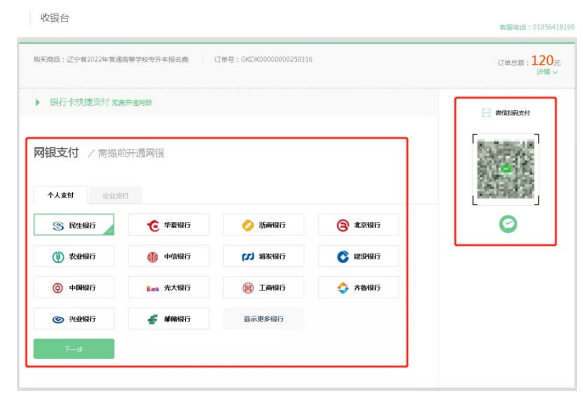Choose 兴业银行 as the paying bank
583x400 pixels.
[x=74, y=319]
